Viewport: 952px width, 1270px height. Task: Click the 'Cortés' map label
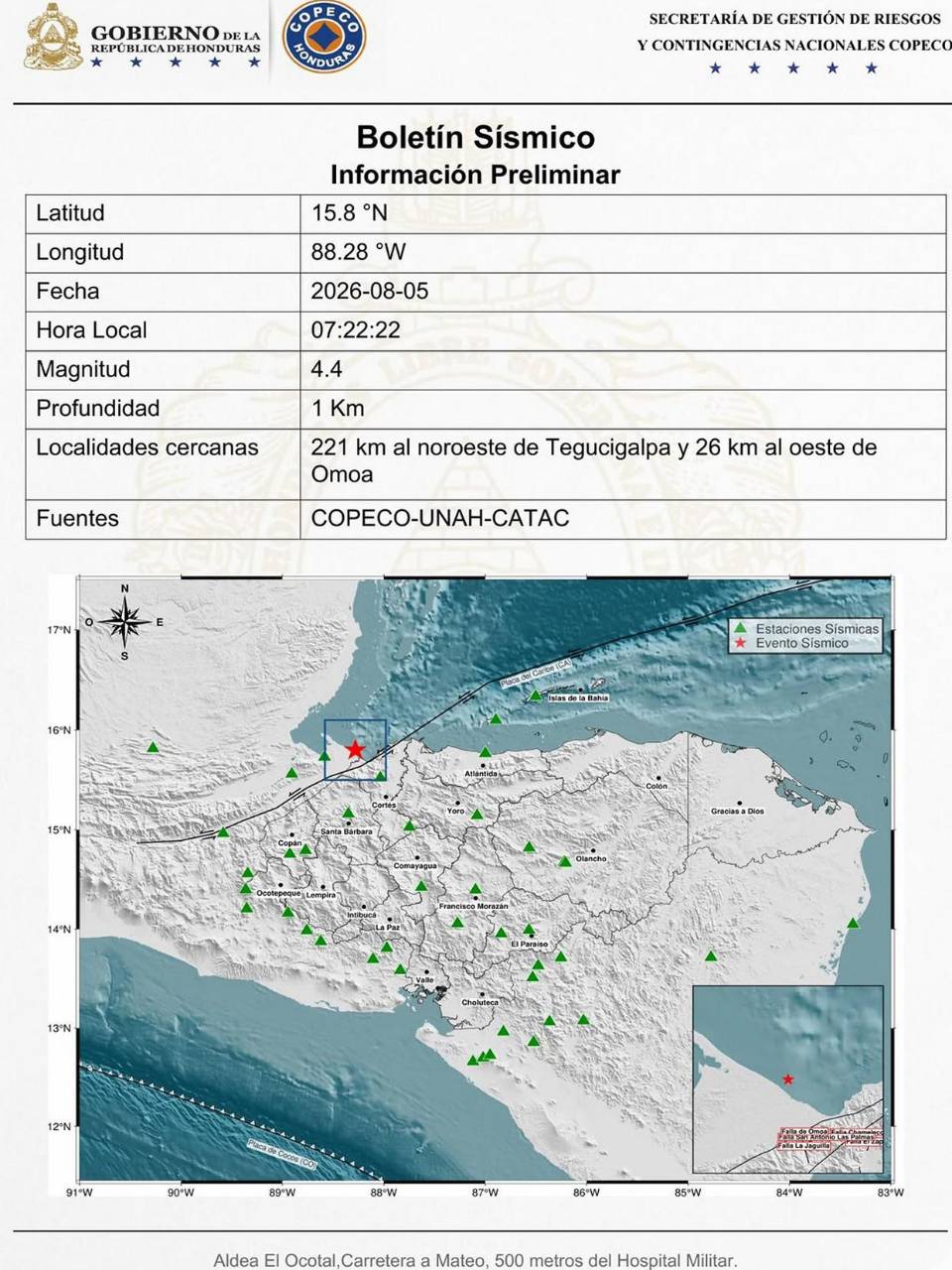click(384, 806)
